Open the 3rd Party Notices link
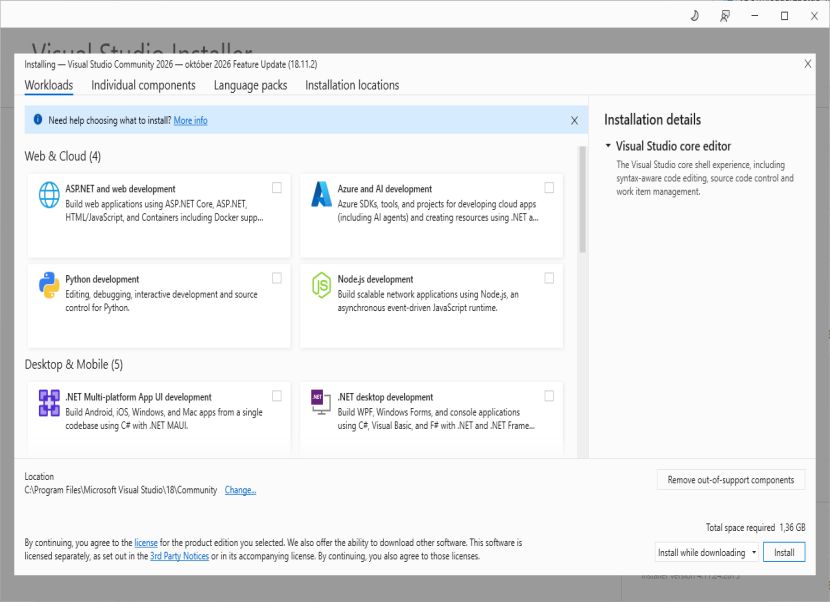 [179, 556]
